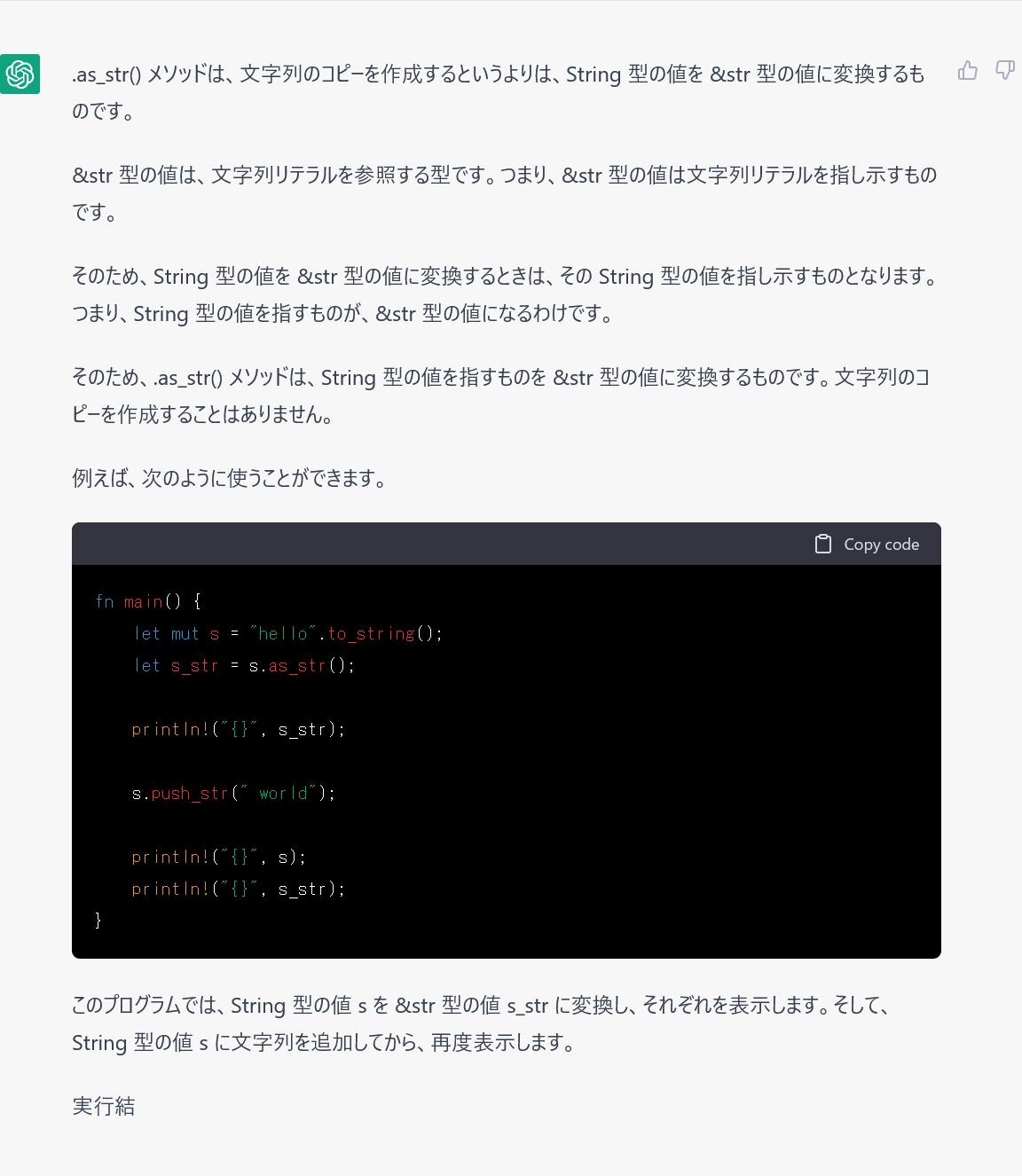Click the Copy code button

point(867,544)
